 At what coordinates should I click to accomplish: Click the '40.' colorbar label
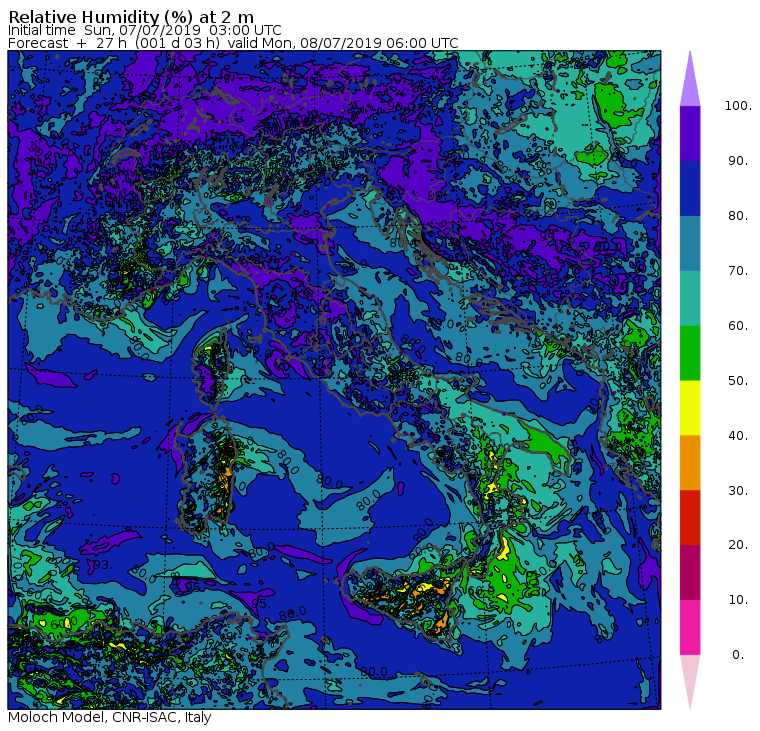coord(738,435)
